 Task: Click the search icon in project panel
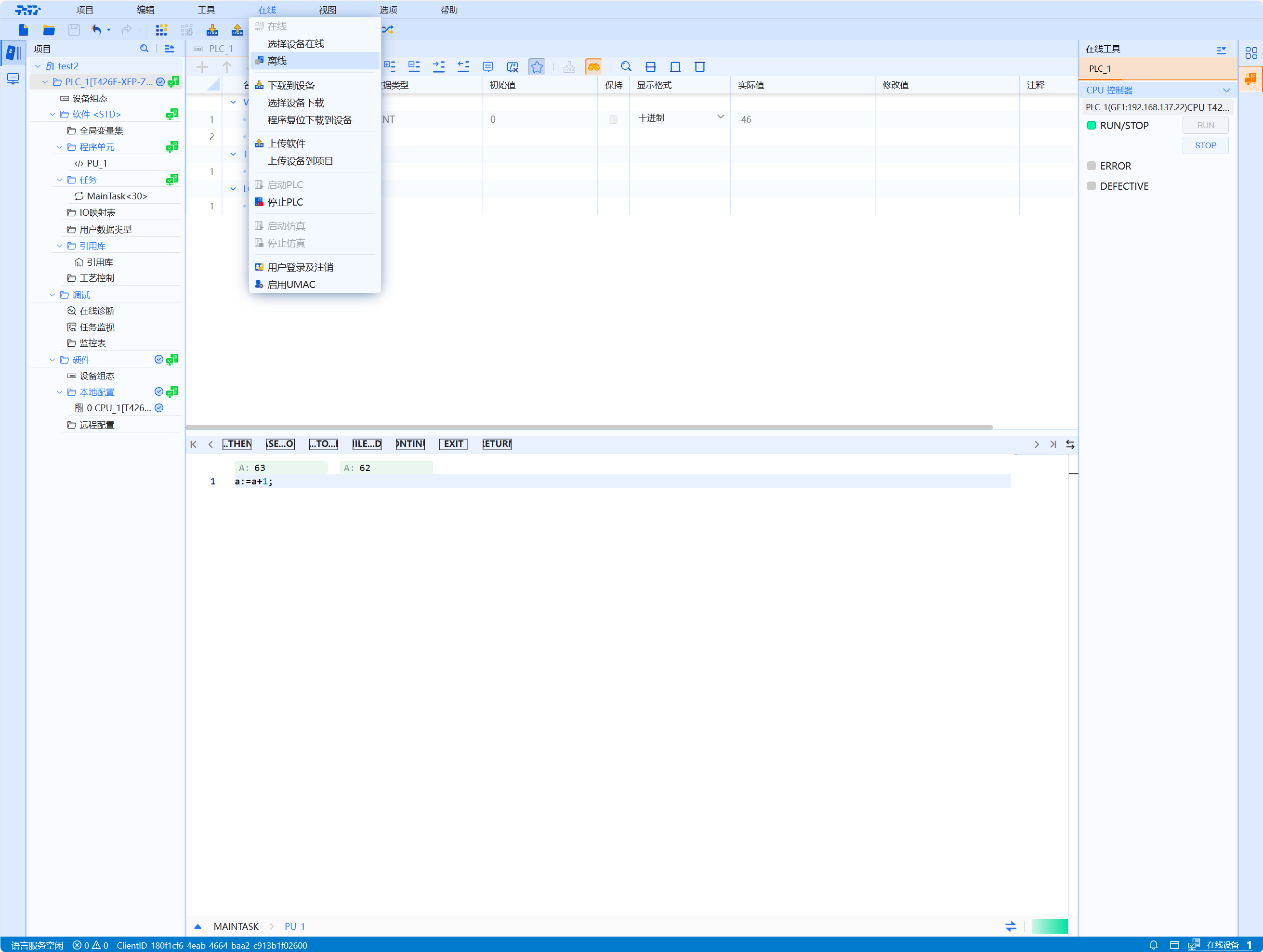144,49
